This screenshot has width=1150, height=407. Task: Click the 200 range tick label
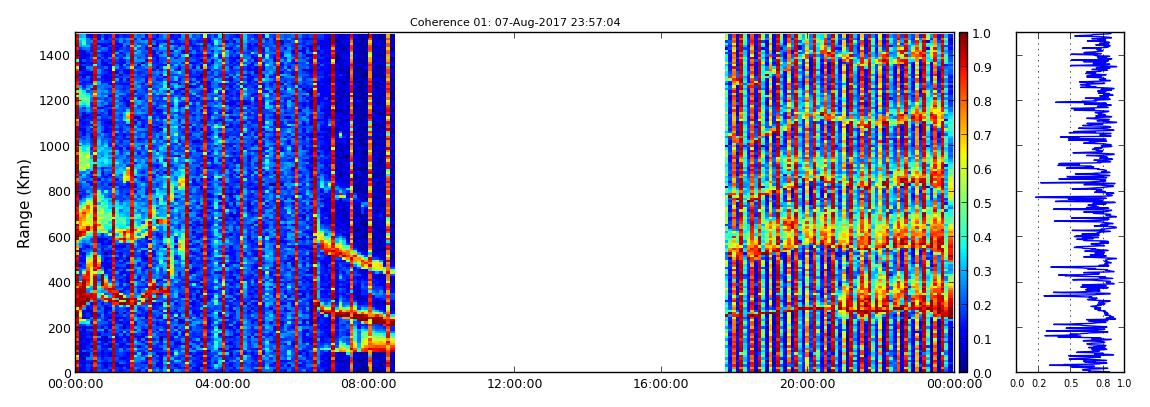[x=58, y=328]
